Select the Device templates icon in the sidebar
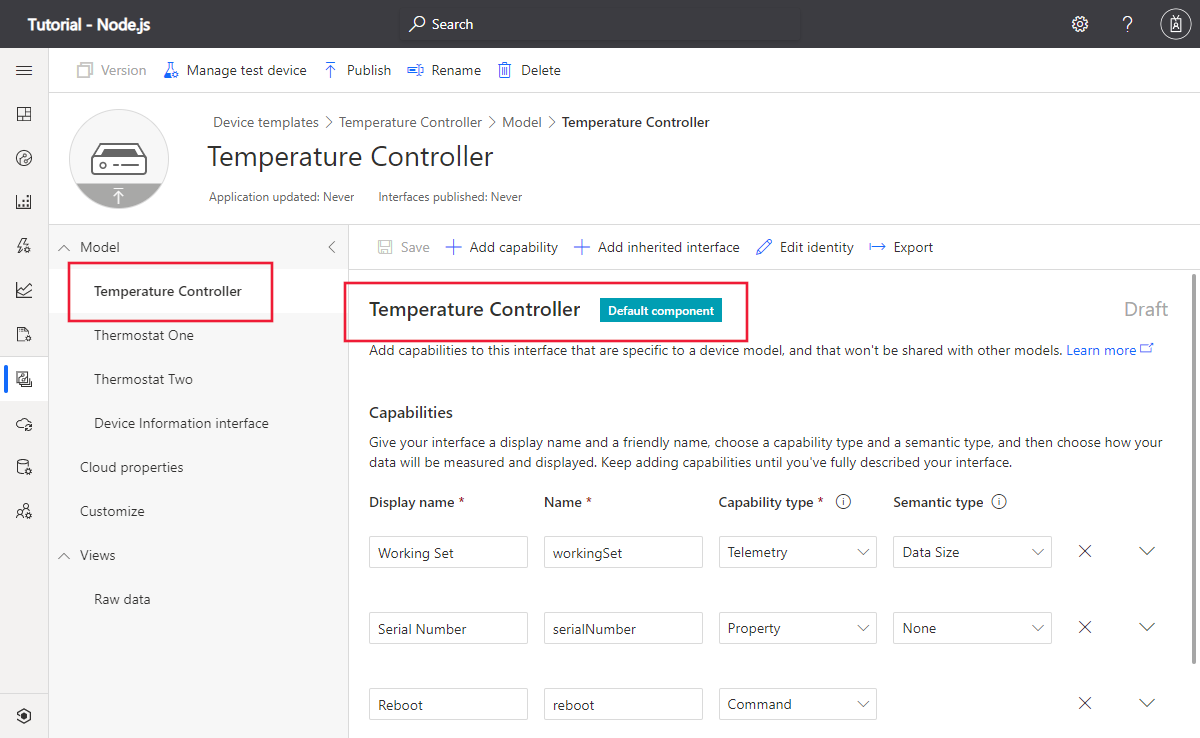This screenshot has height=738, width=1200. click(x=24, y=378)
